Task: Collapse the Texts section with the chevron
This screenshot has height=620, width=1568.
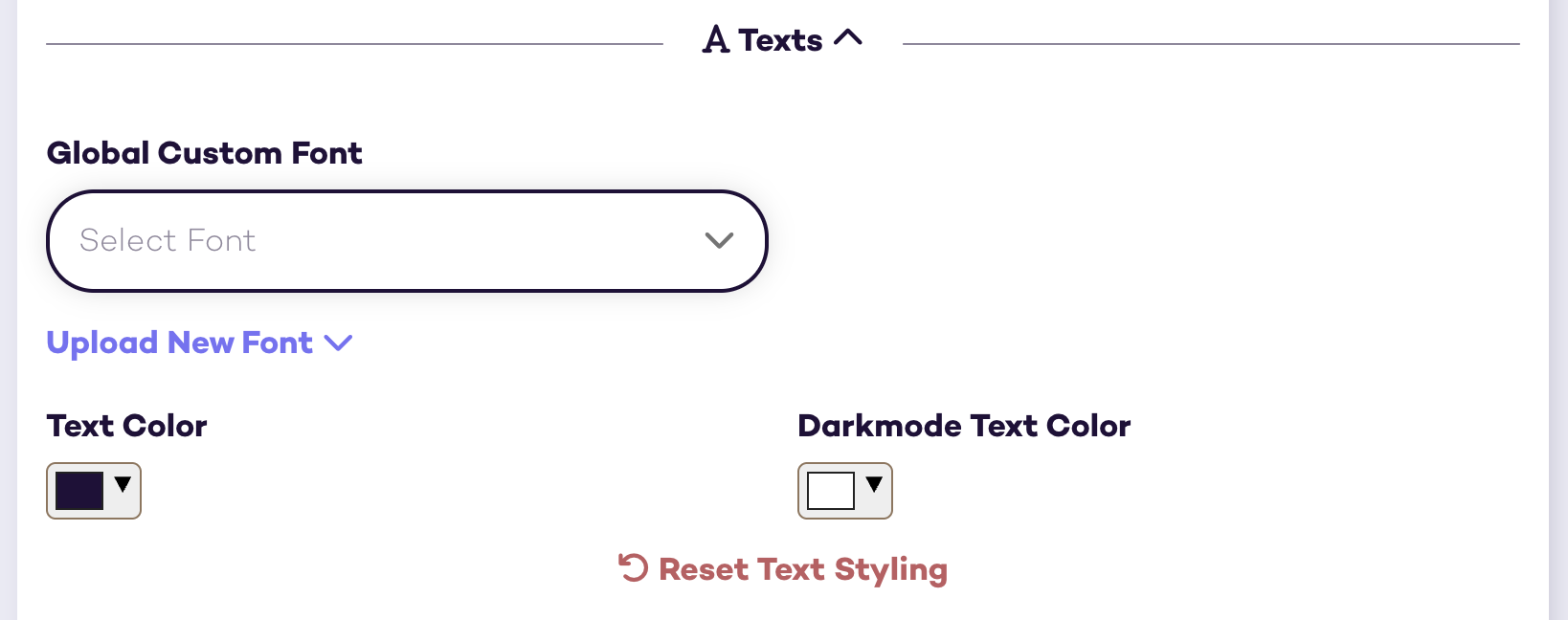Action: click(848, 38)
